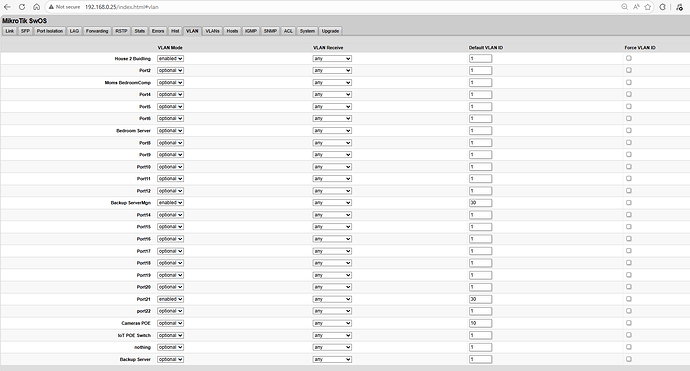Open the browser home page icon
The image size is (690, 371).
[x=37, y=7]
